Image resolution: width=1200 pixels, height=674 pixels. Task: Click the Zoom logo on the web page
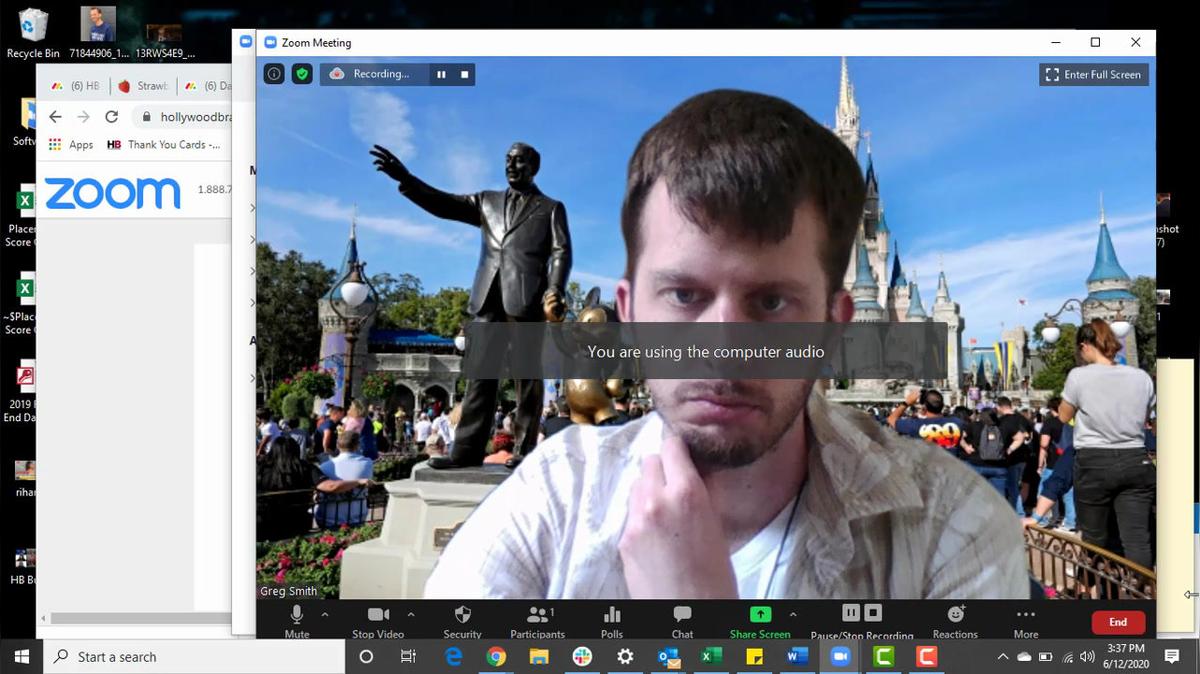112,192
